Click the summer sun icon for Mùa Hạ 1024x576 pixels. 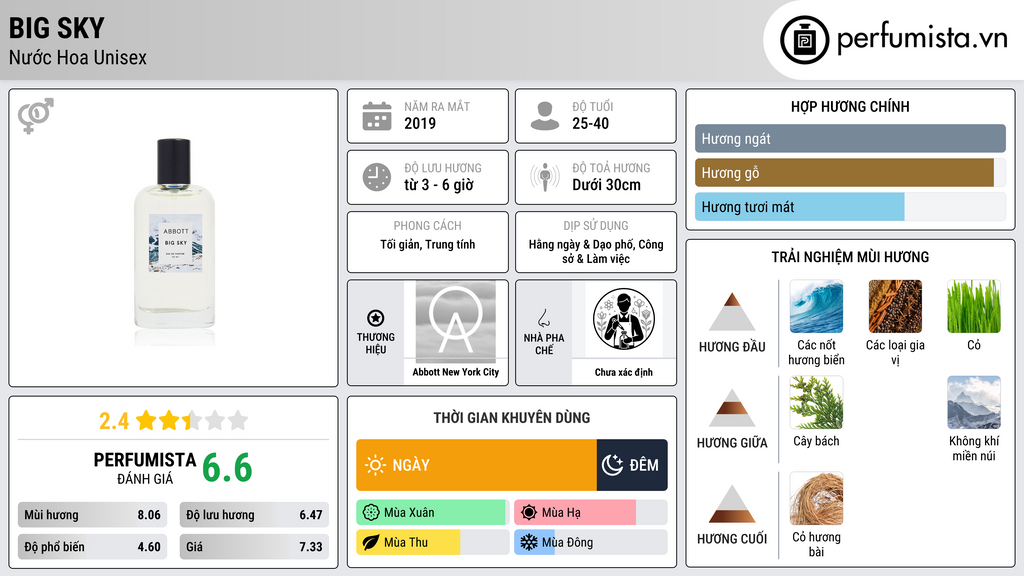529,513
